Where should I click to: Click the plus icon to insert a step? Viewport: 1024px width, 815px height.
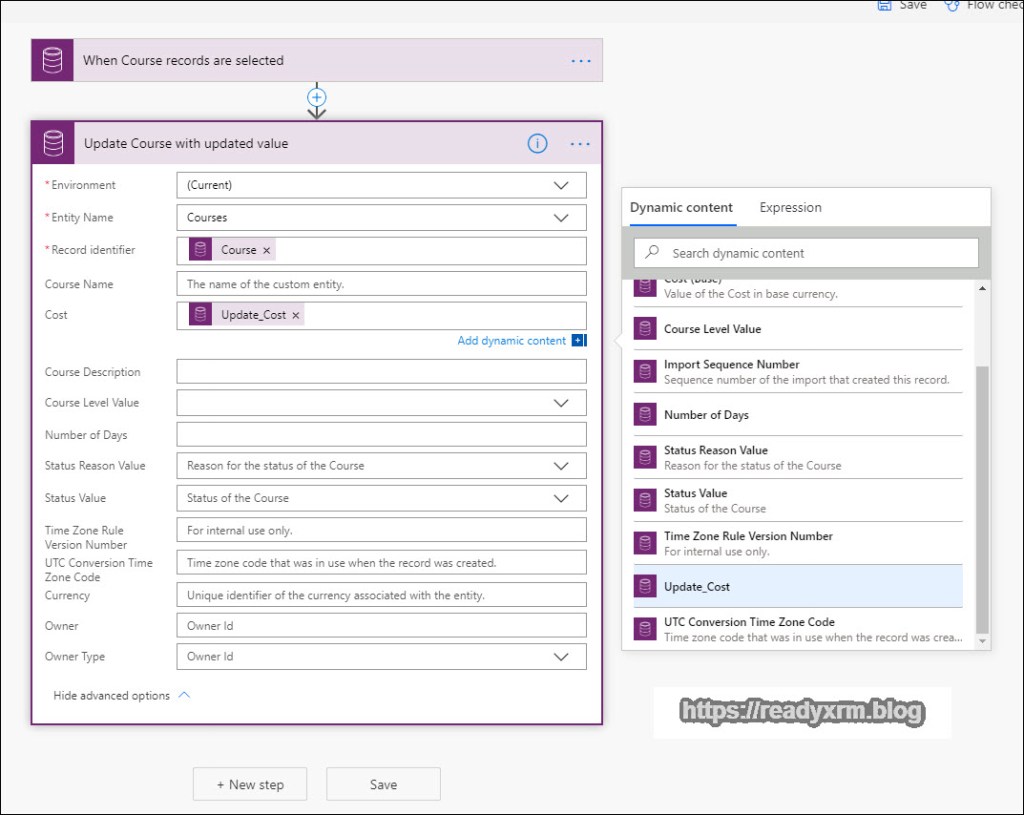click(x=317, y=97)
